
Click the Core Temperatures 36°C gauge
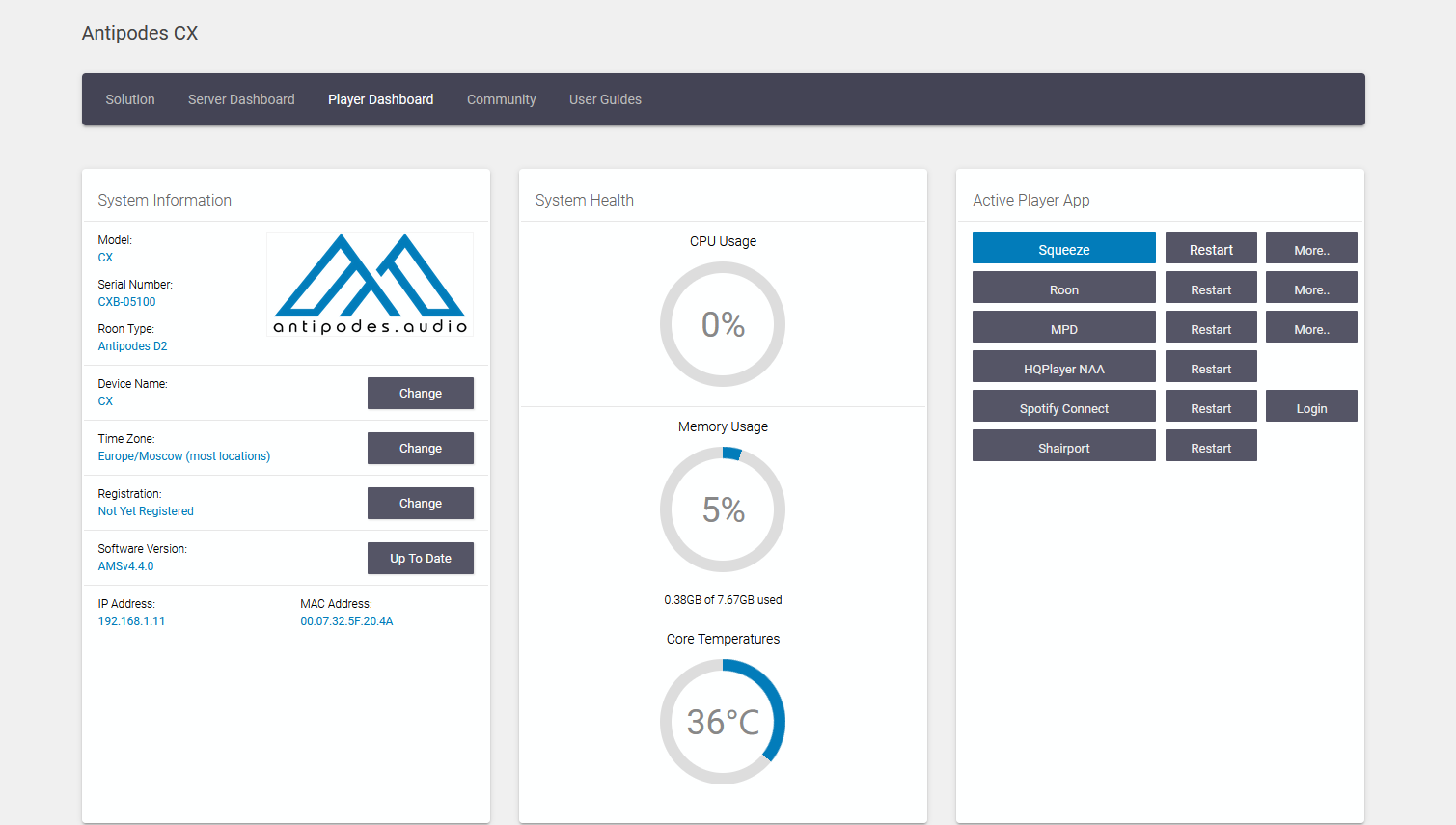point(723,722)
